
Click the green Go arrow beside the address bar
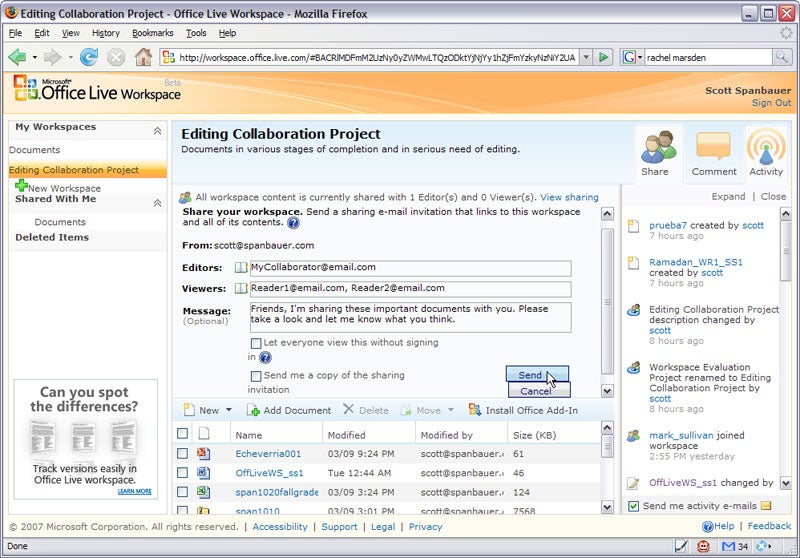[x=604, y=57]
